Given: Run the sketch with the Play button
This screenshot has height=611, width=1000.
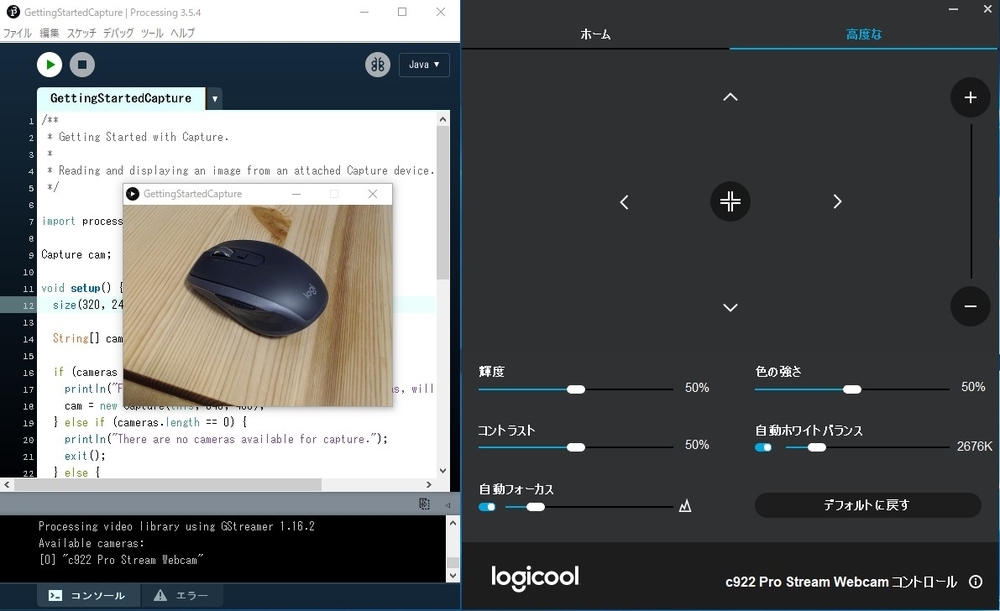Looking at the screenshot, I should click(x=50, y=64).
